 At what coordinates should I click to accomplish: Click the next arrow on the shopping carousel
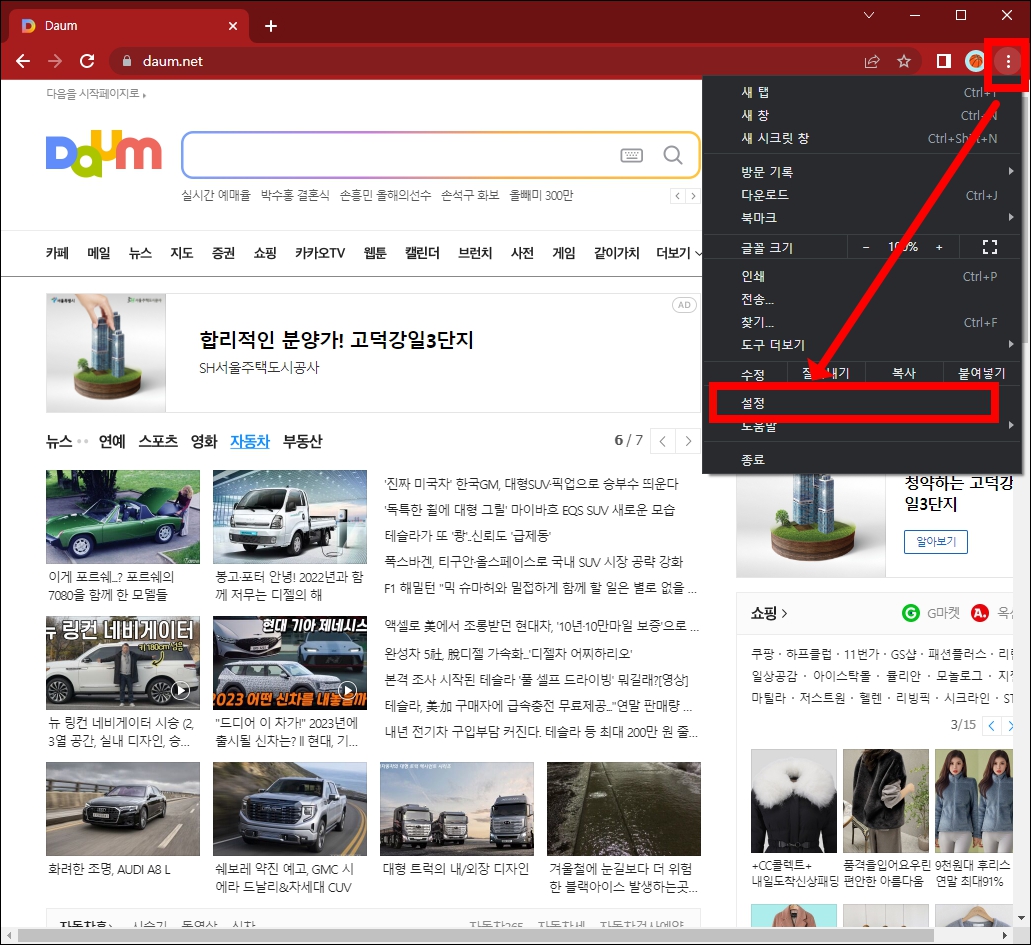[1013, 725]
